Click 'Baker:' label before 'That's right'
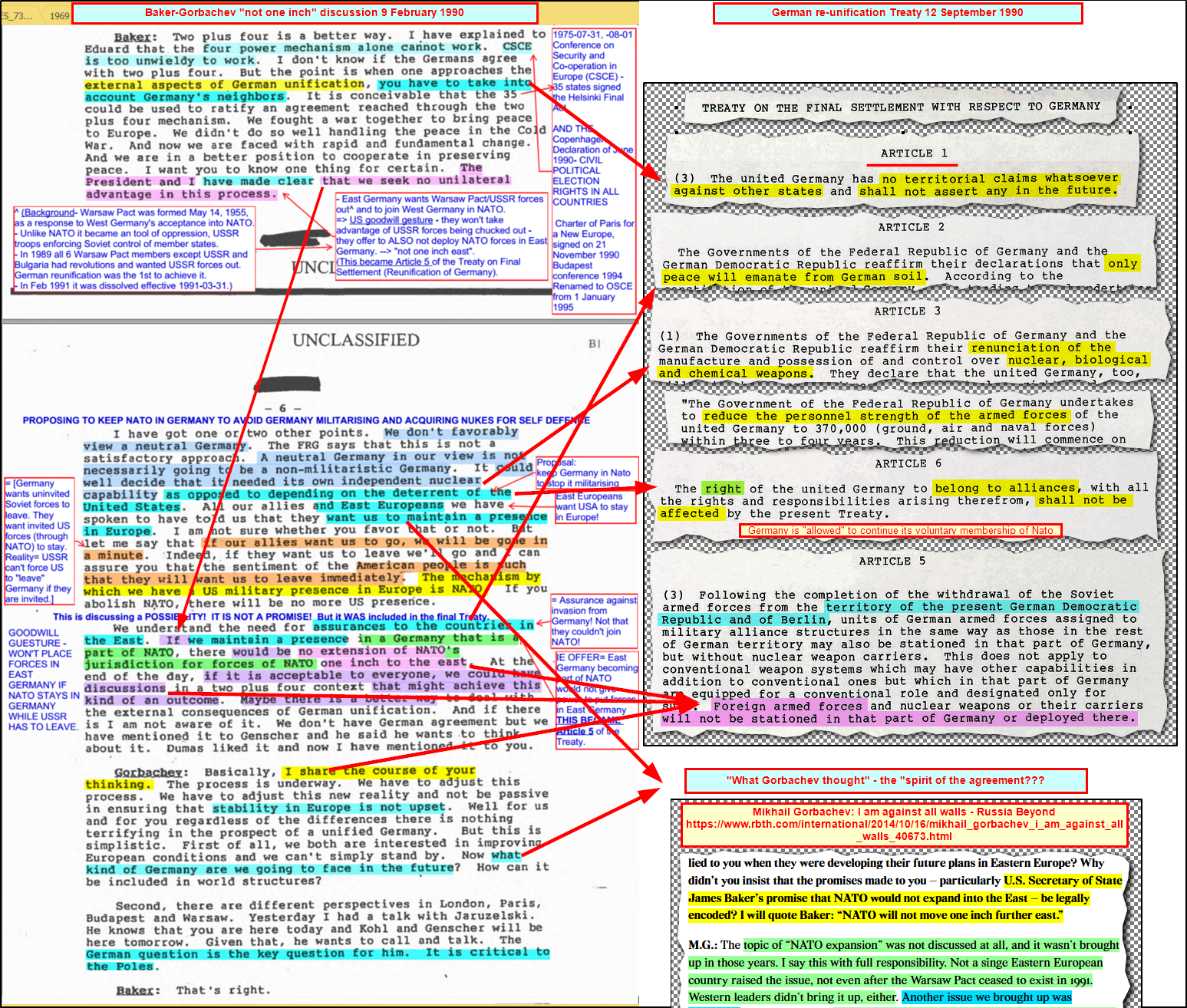The image size is (1187, 1008). [x=138, y=990]
